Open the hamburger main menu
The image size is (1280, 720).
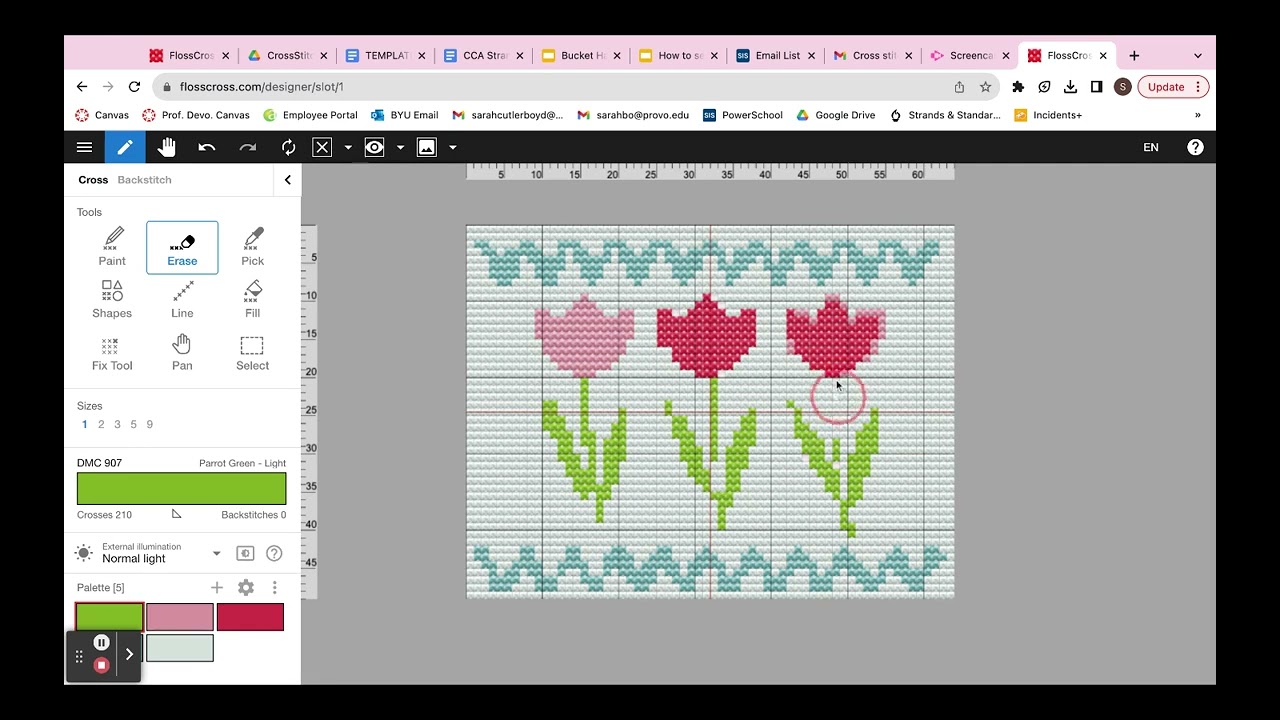tap(84, 147)
